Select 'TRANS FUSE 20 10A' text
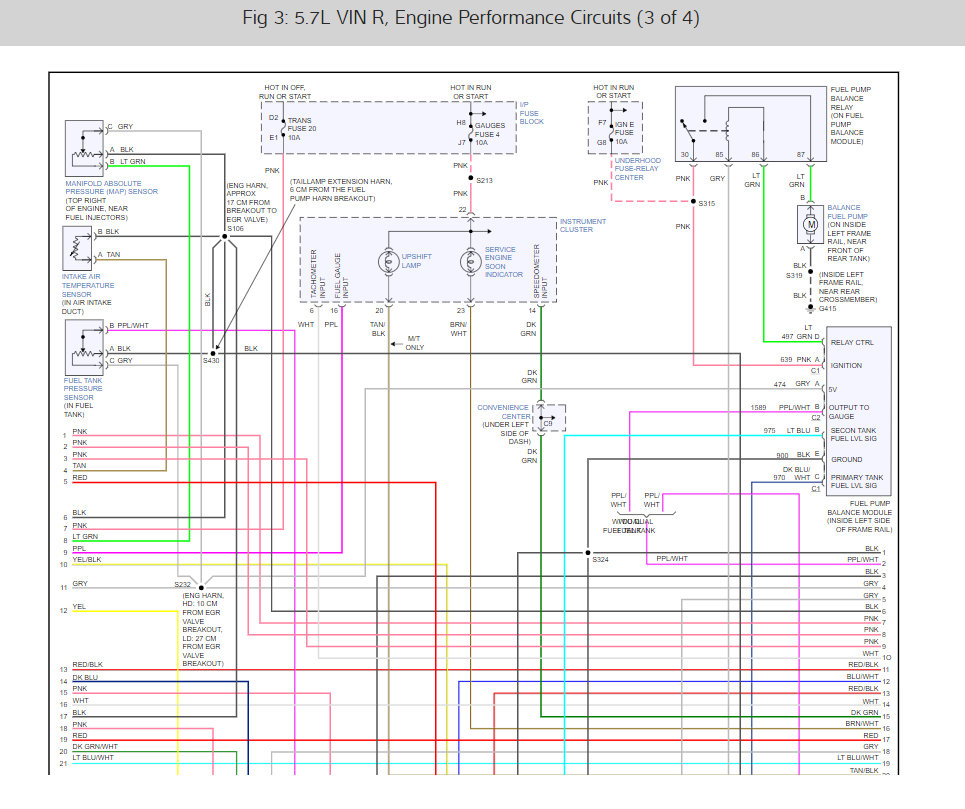Screen dimensions: 965x809 tap(302, 129)
